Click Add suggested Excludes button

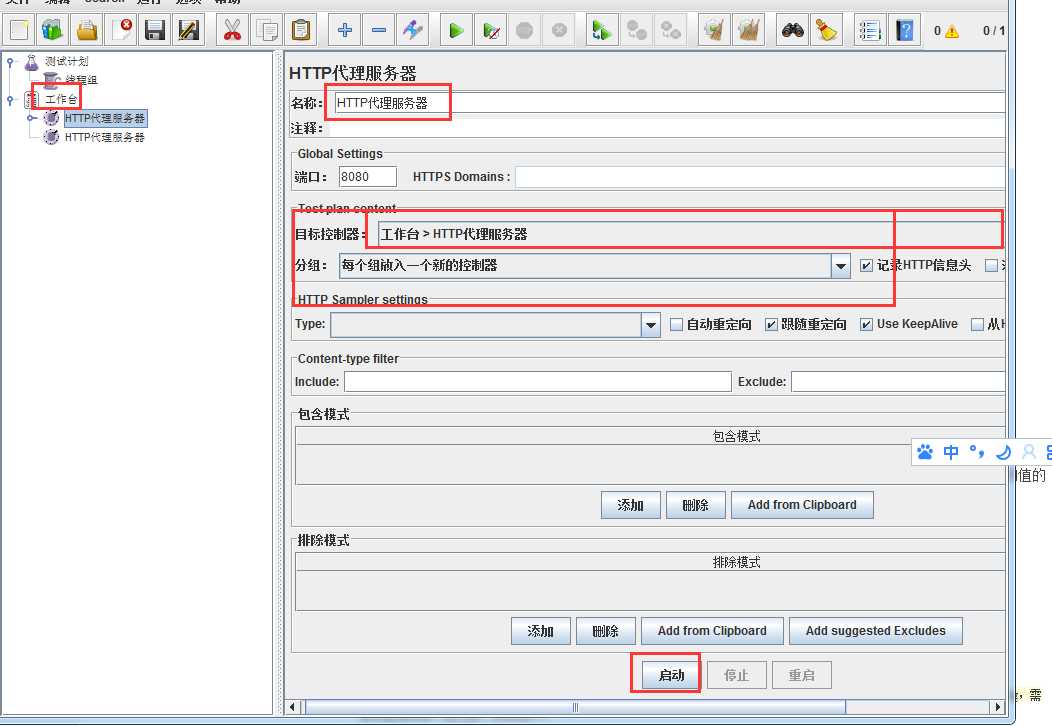pos(876,631)
